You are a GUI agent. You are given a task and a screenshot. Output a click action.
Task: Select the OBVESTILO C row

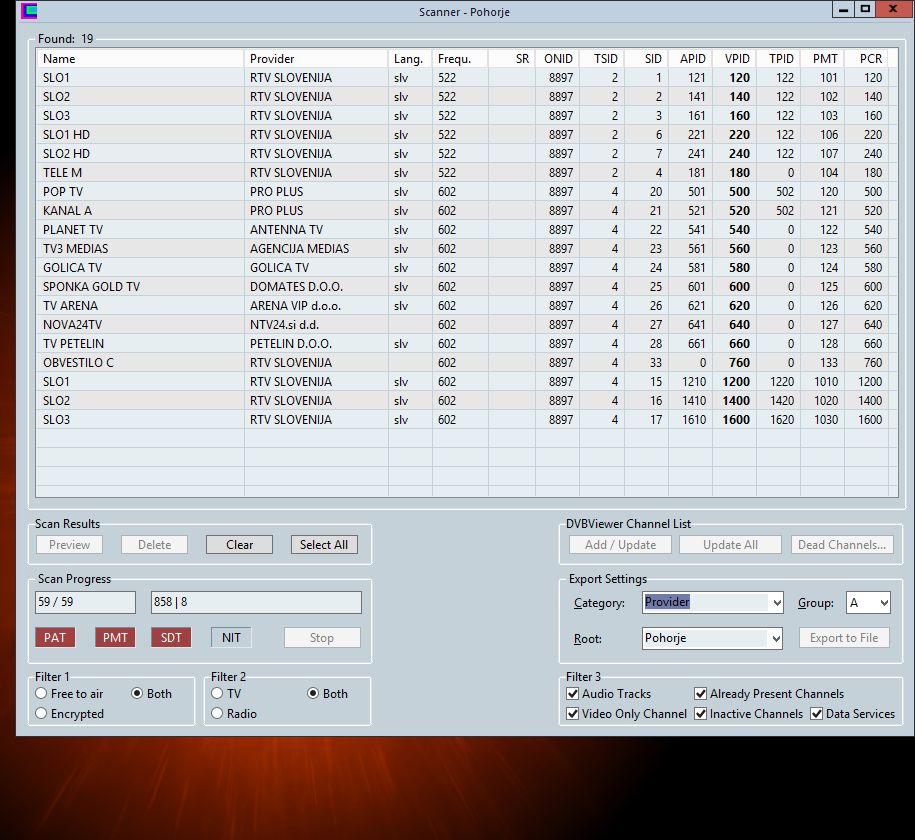[x=467, y=363]
